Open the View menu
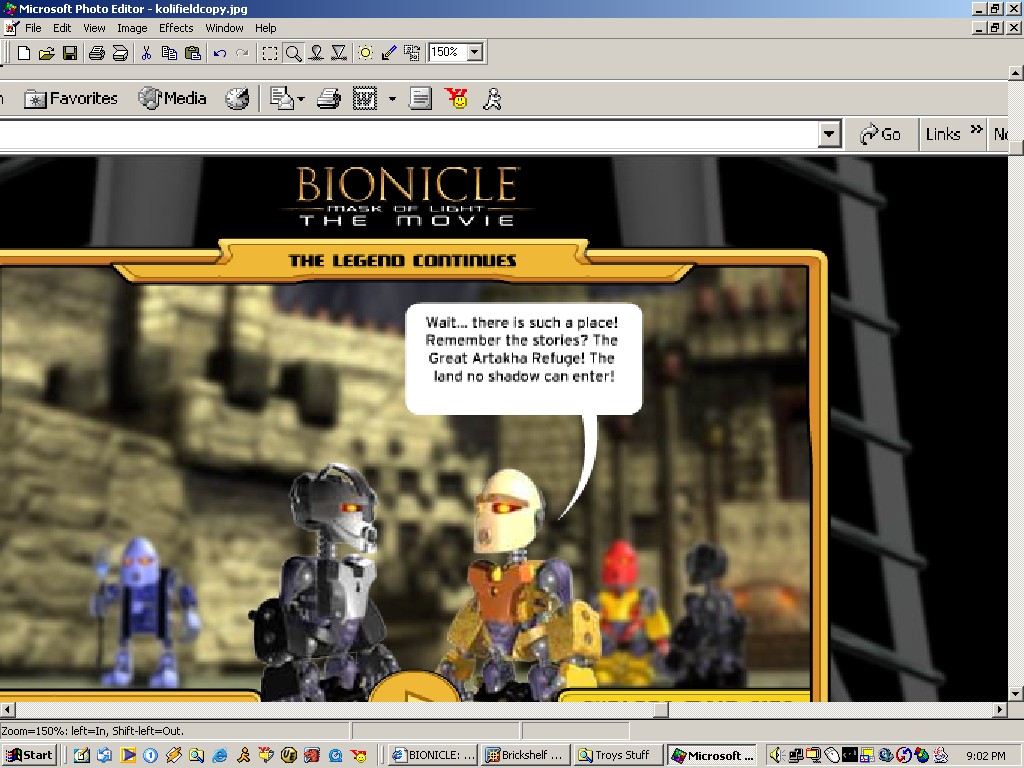 pos(94,28)
